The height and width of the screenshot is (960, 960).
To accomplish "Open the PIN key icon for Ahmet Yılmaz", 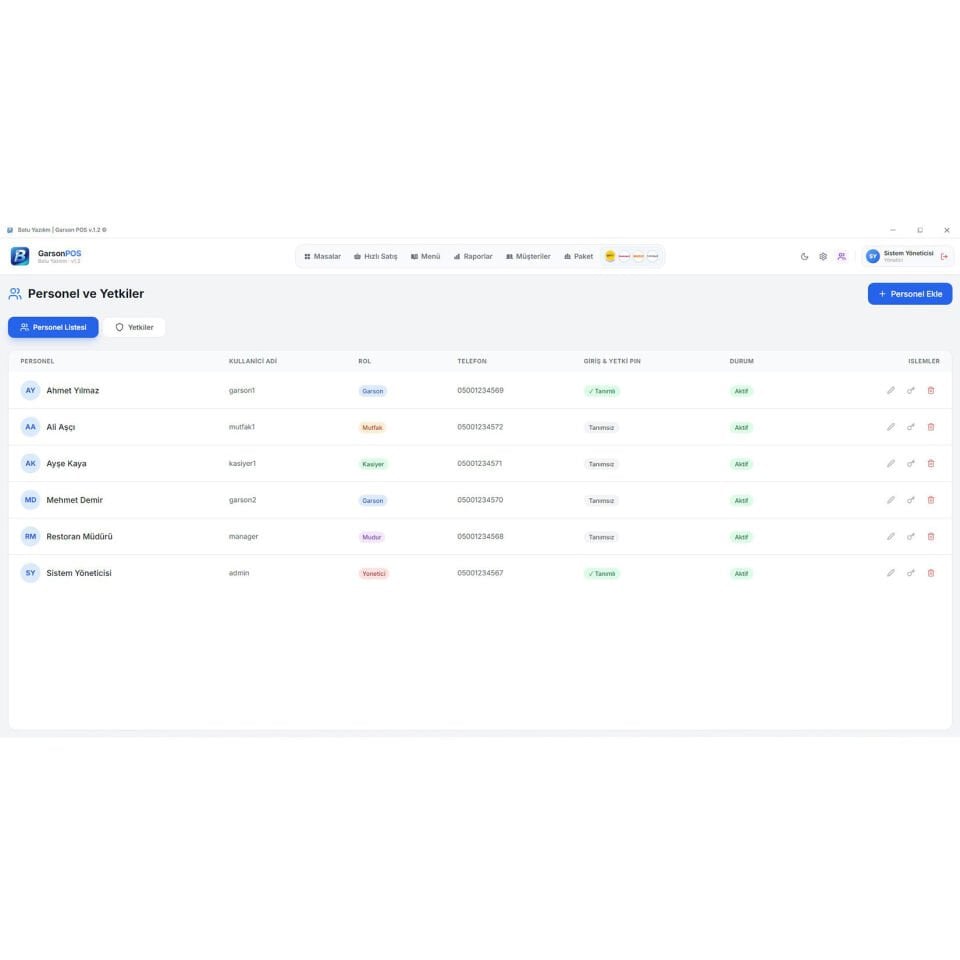I will (911, 390).
